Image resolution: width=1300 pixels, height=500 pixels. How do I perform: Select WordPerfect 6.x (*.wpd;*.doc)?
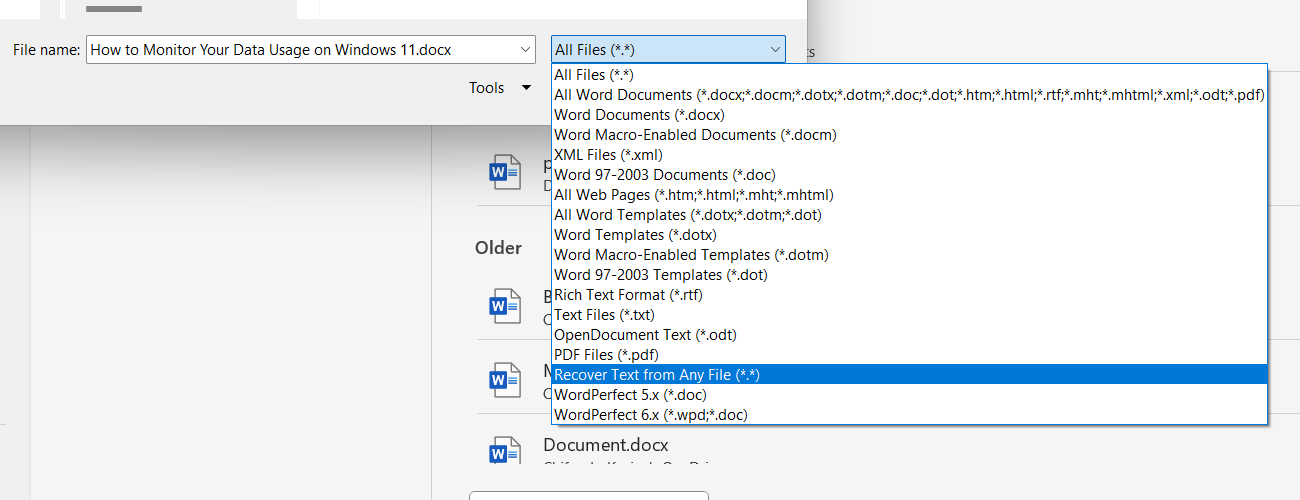coord(909,415)
